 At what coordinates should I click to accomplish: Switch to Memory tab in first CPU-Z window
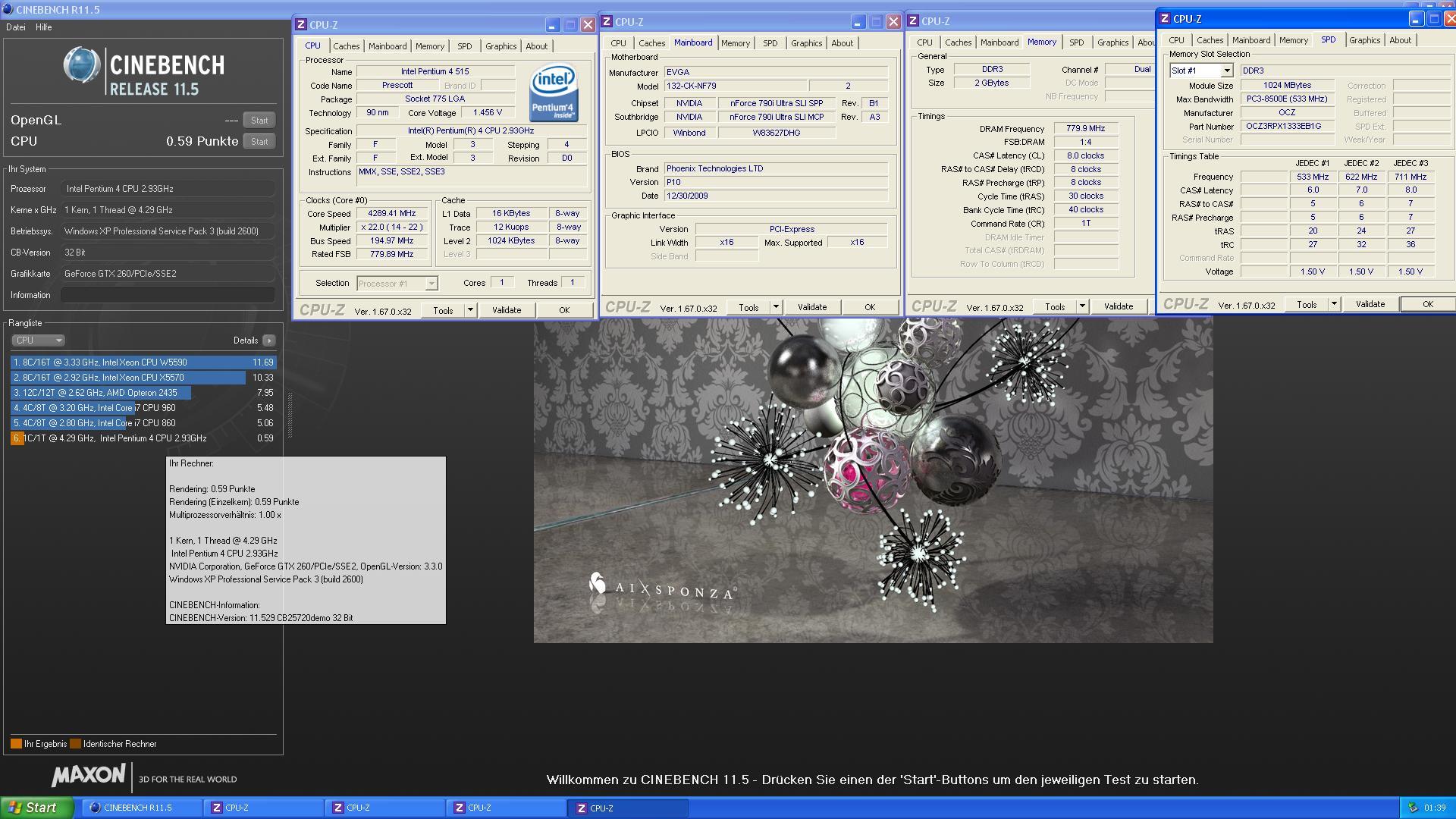[x=430, y=46]
